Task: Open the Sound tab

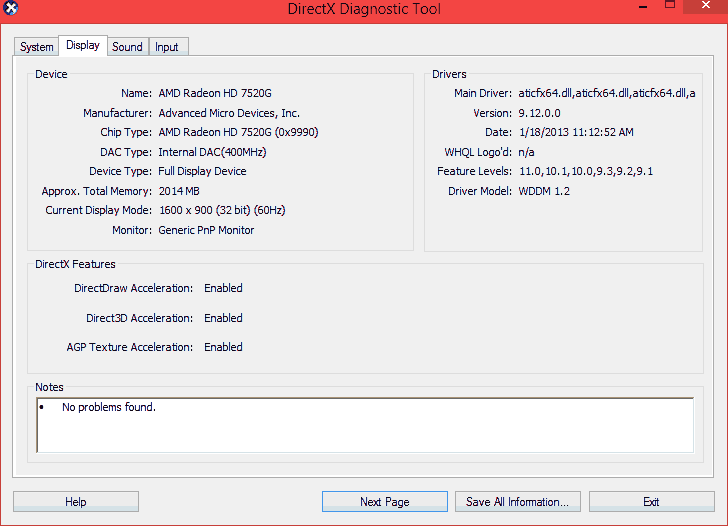Action: pyautogui.click(x=127, y=47)
